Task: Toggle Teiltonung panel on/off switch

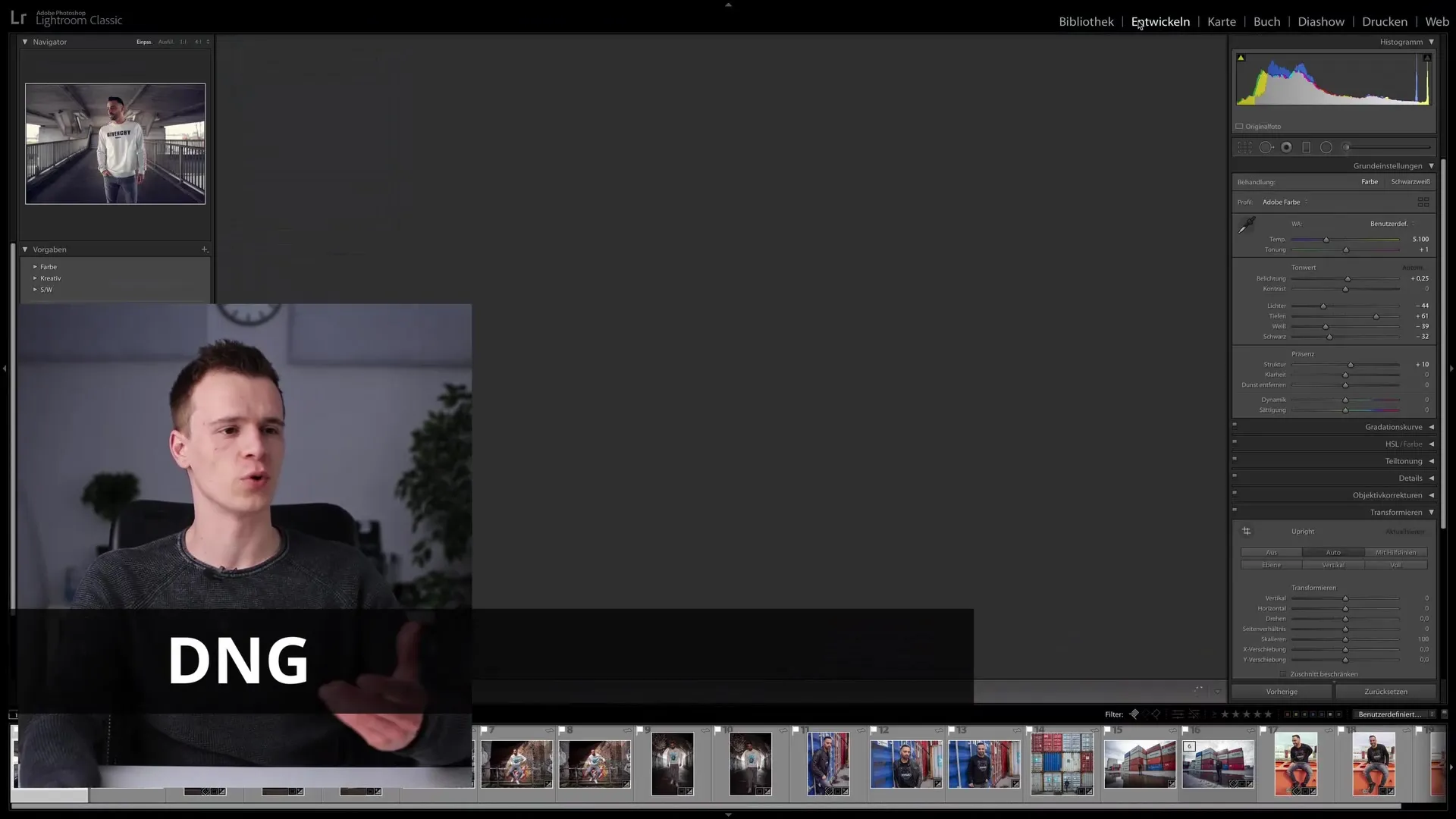Action: click(x=1235, y=459)
